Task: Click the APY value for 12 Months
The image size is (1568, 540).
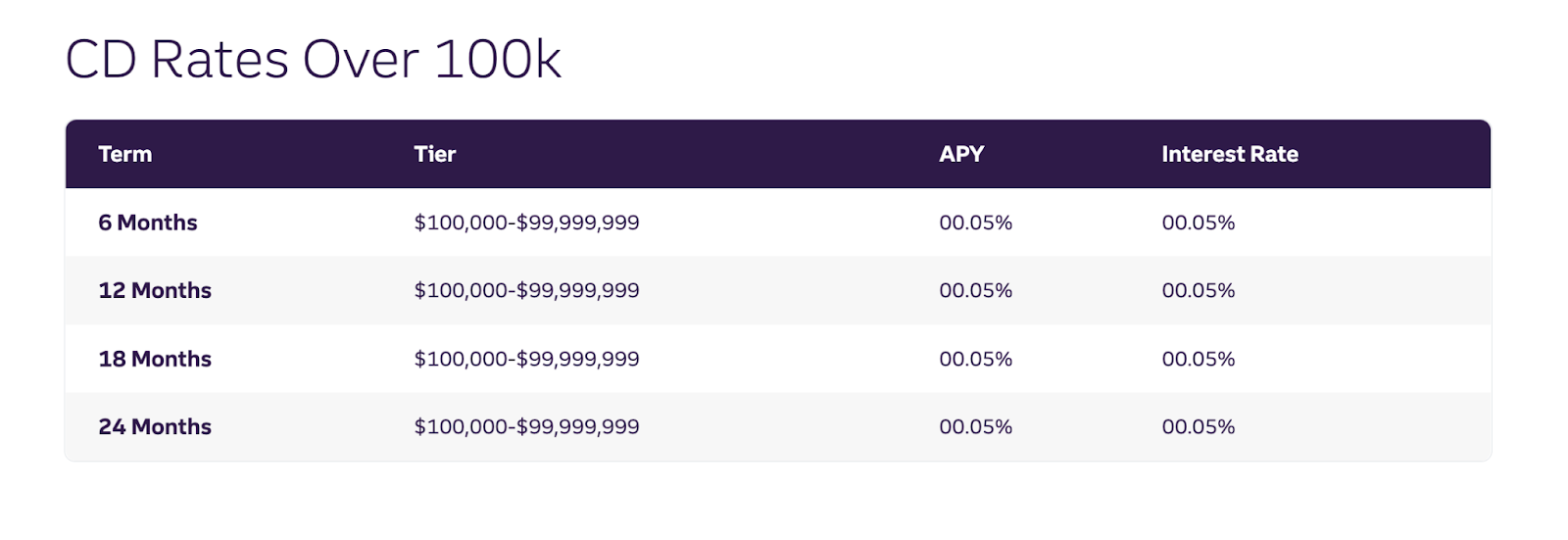Action: click(975, 290)
